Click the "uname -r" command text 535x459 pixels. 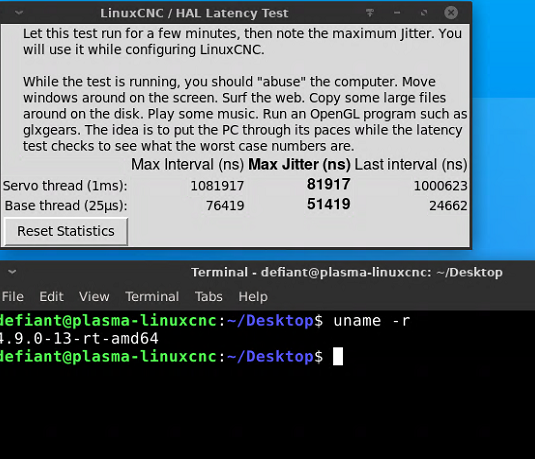pyautogui.click(x=372, y=321)
